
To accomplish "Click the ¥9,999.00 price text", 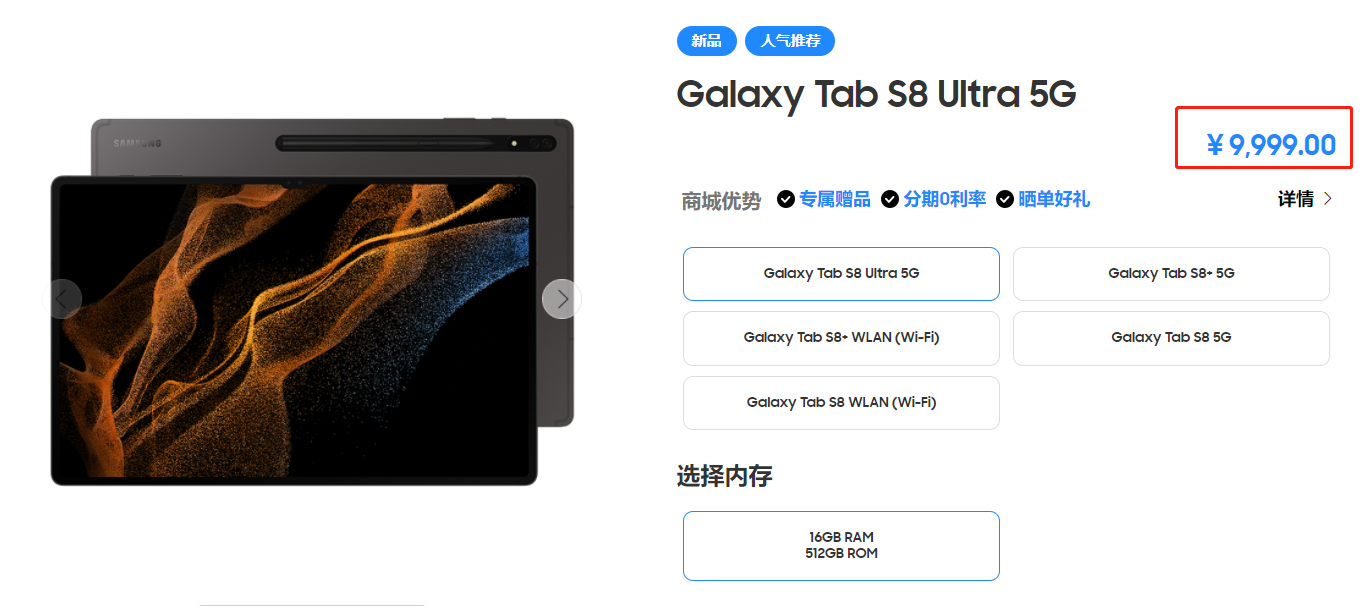I will tap(1271, 145).
